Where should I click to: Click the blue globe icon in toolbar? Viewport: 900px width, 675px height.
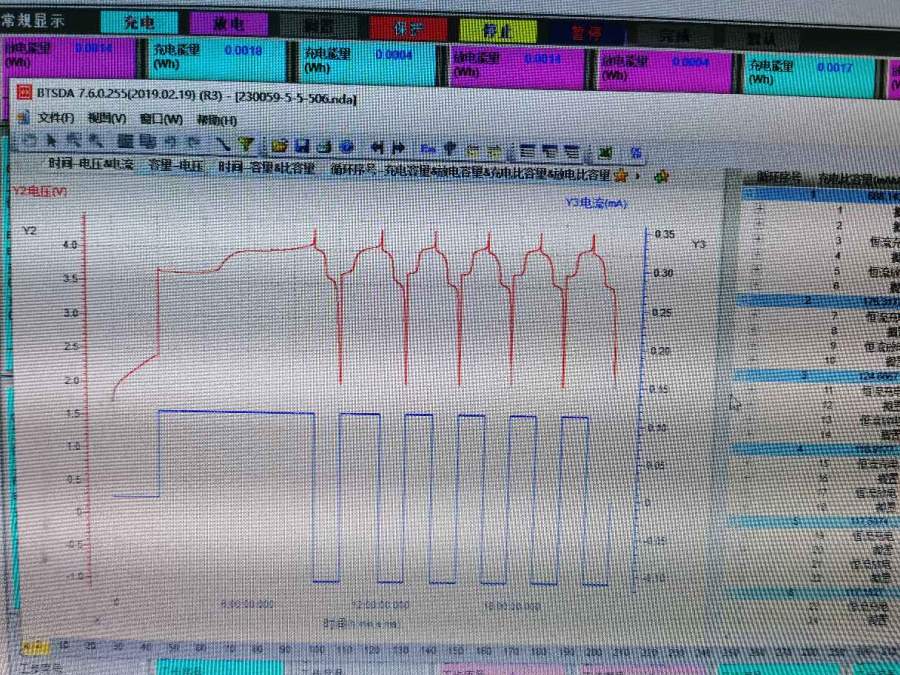347,148
